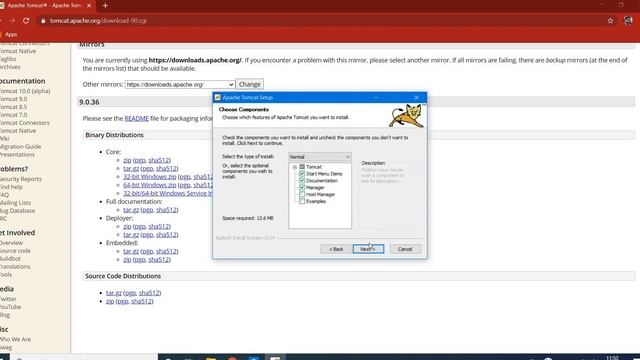Download the Deployer tar.gz link
The height and width of the screenshot is (360, 640).
coord(131,235)
